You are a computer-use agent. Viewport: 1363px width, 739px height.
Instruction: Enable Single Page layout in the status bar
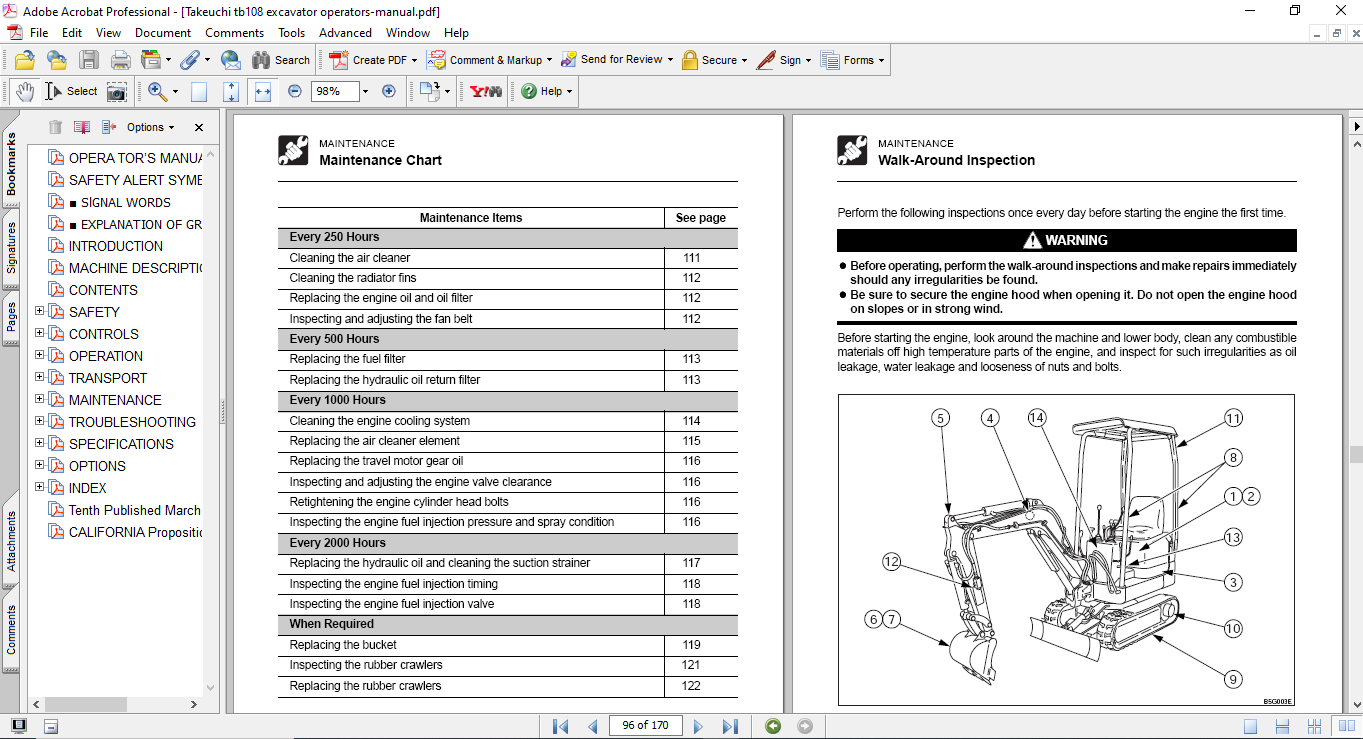click(x=1250, y=726)
